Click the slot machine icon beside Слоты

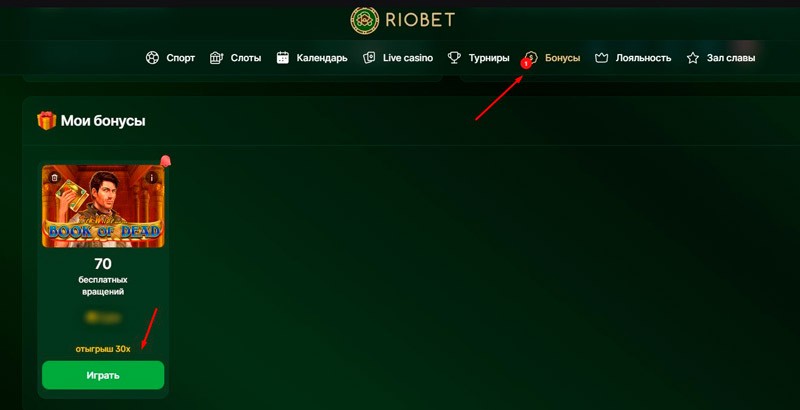pyautogui.click(x=216, y=58)
